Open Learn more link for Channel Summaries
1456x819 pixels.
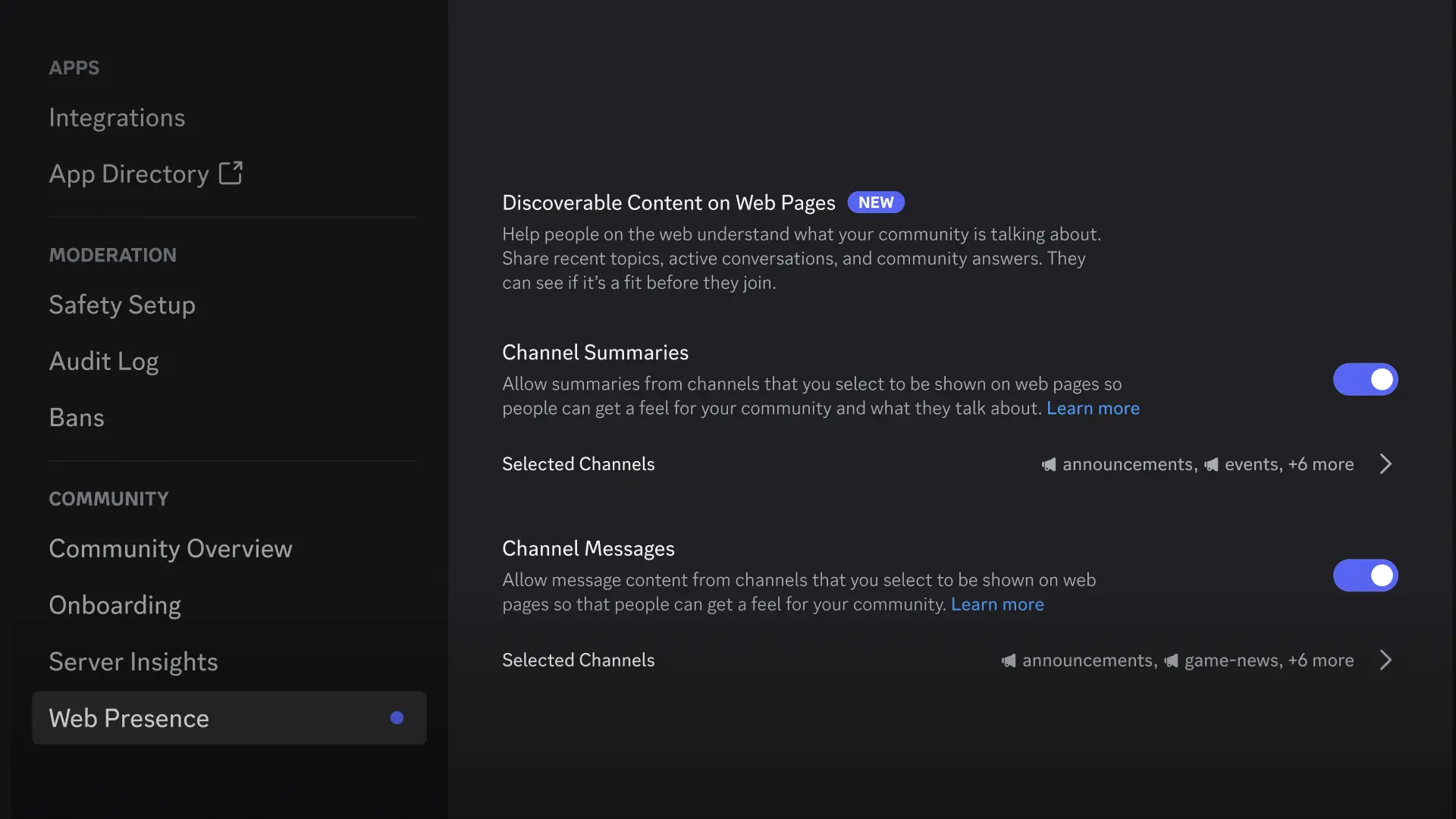click(1093, 408)
